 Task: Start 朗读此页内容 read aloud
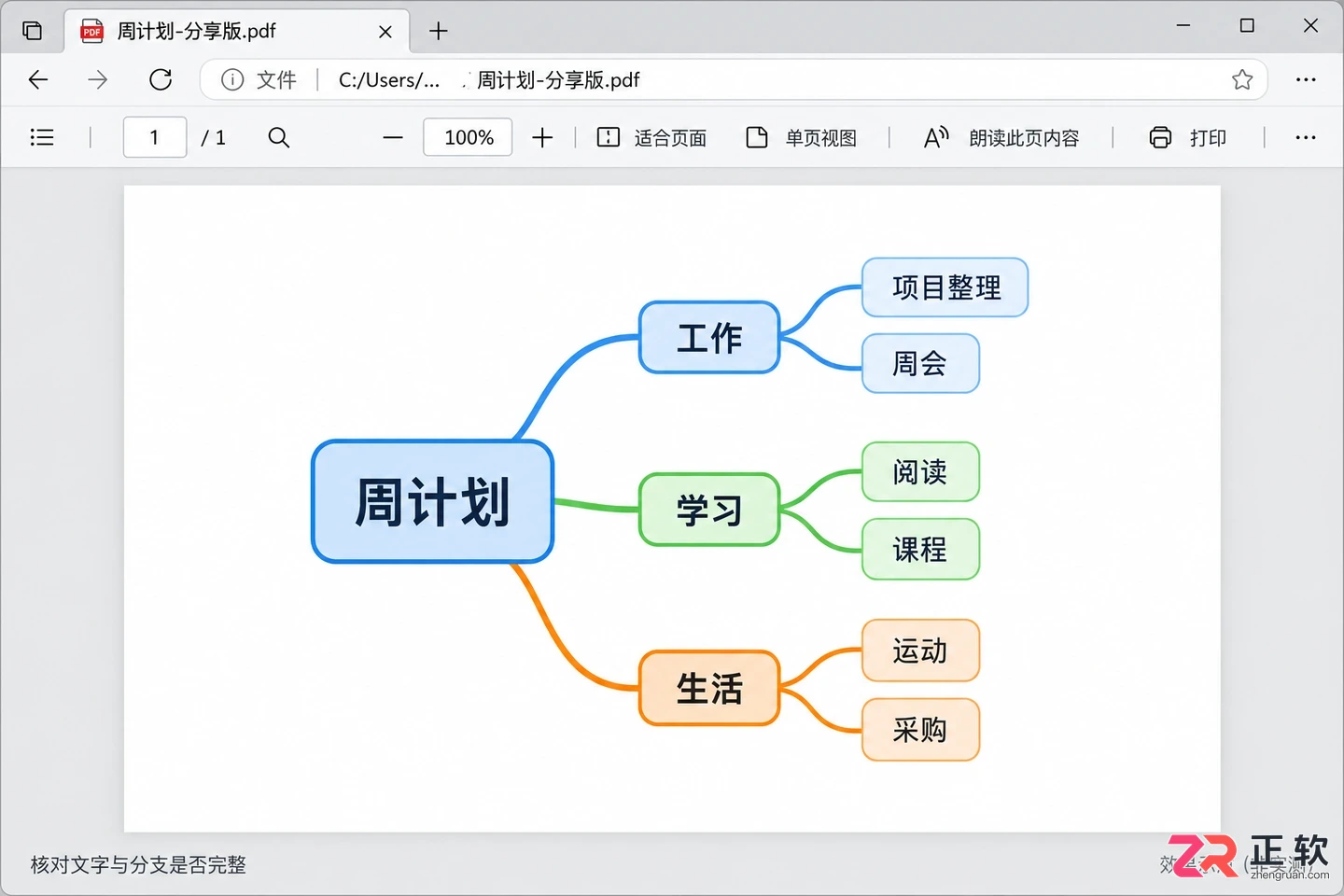point(1001,138)
